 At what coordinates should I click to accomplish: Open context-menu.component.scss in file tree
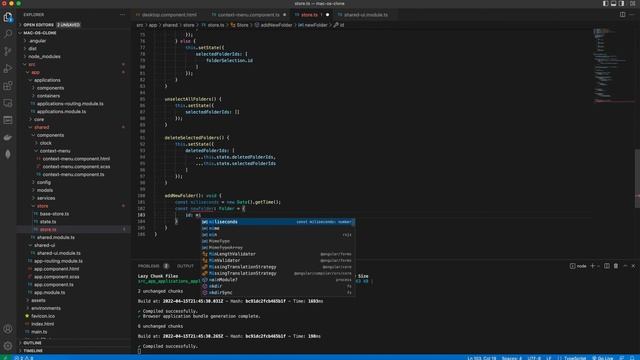pyautogui.click(x=76, y=167)
